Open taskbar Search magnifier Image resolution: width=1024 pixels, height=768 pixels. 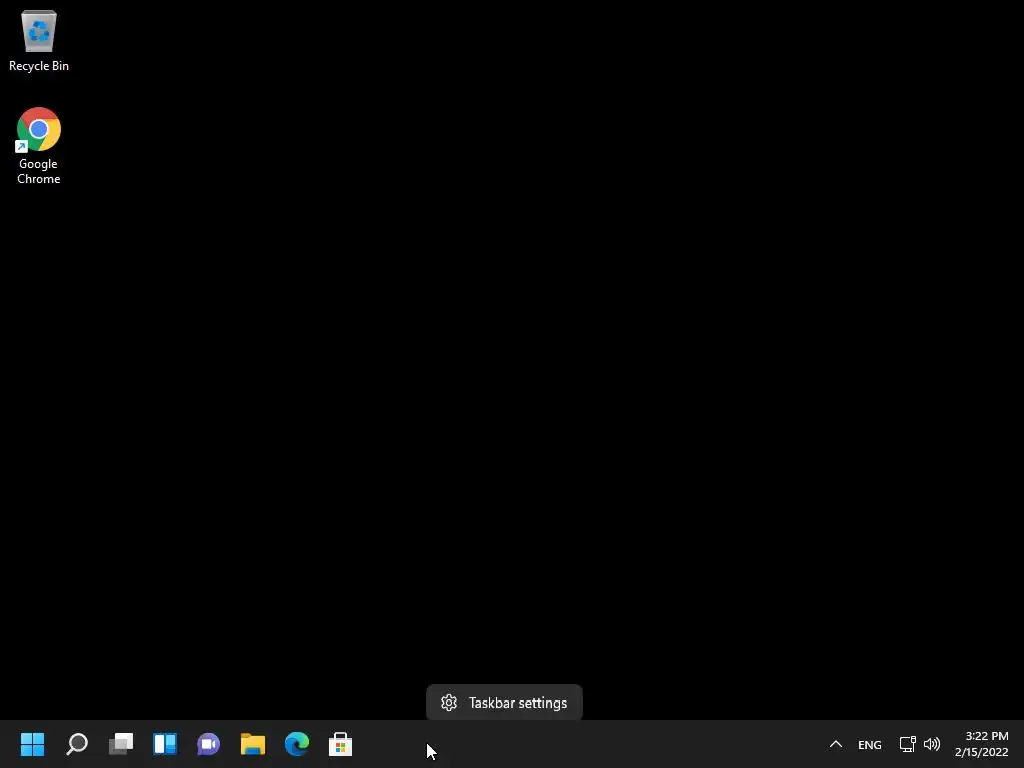pos(77,744)
